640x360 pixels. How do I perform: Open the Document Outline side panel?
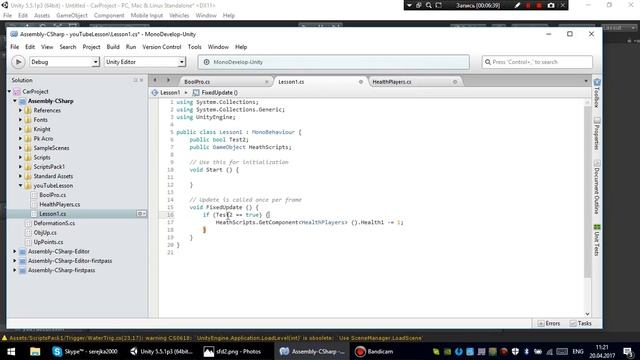click(x=597, y=187)
